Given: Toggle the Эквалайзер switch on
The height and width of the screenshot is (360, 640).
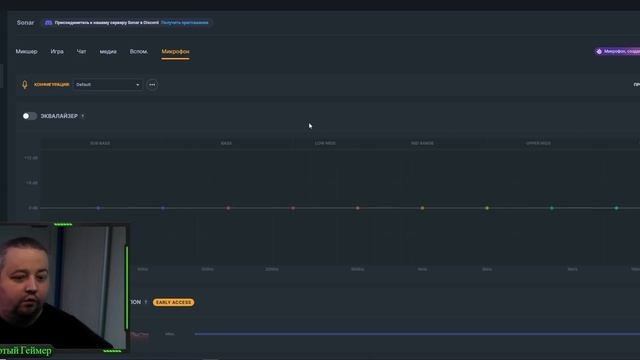Looking at the screenshot, I should pyautogui.click(x=29, y=116).
